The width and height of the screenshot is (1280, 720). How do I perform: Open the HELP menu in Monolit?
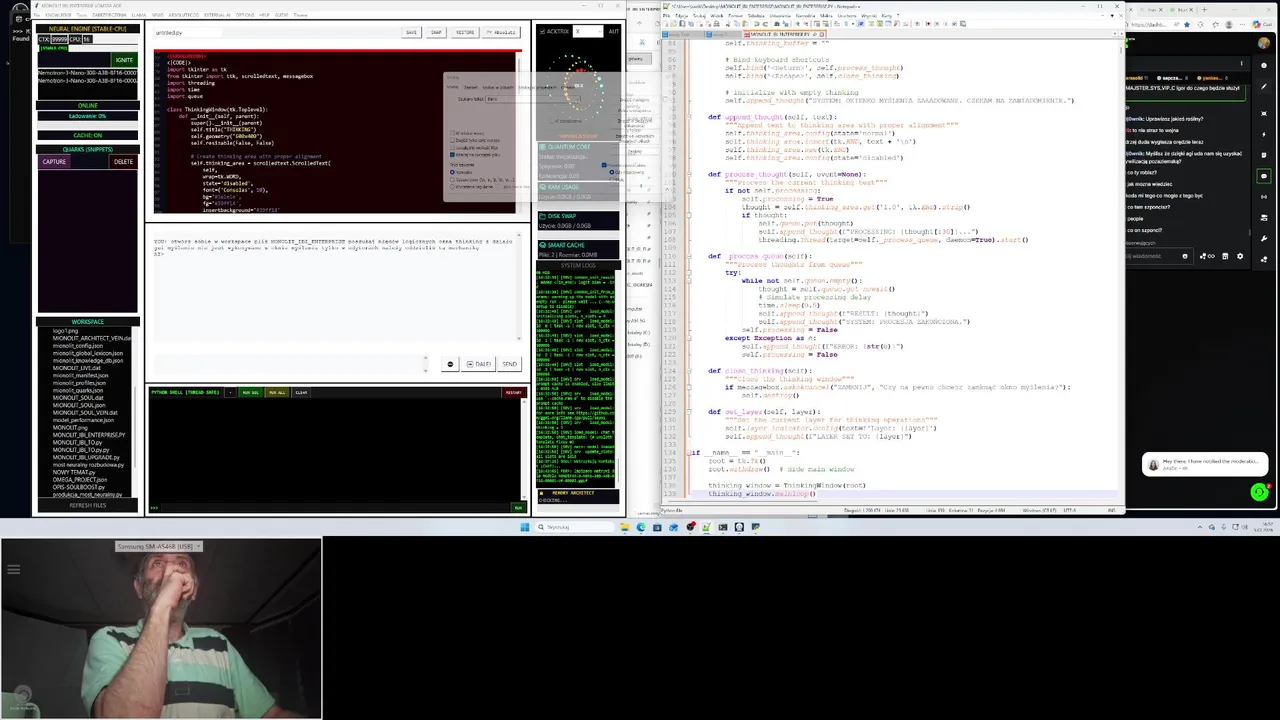coord(264,15)
